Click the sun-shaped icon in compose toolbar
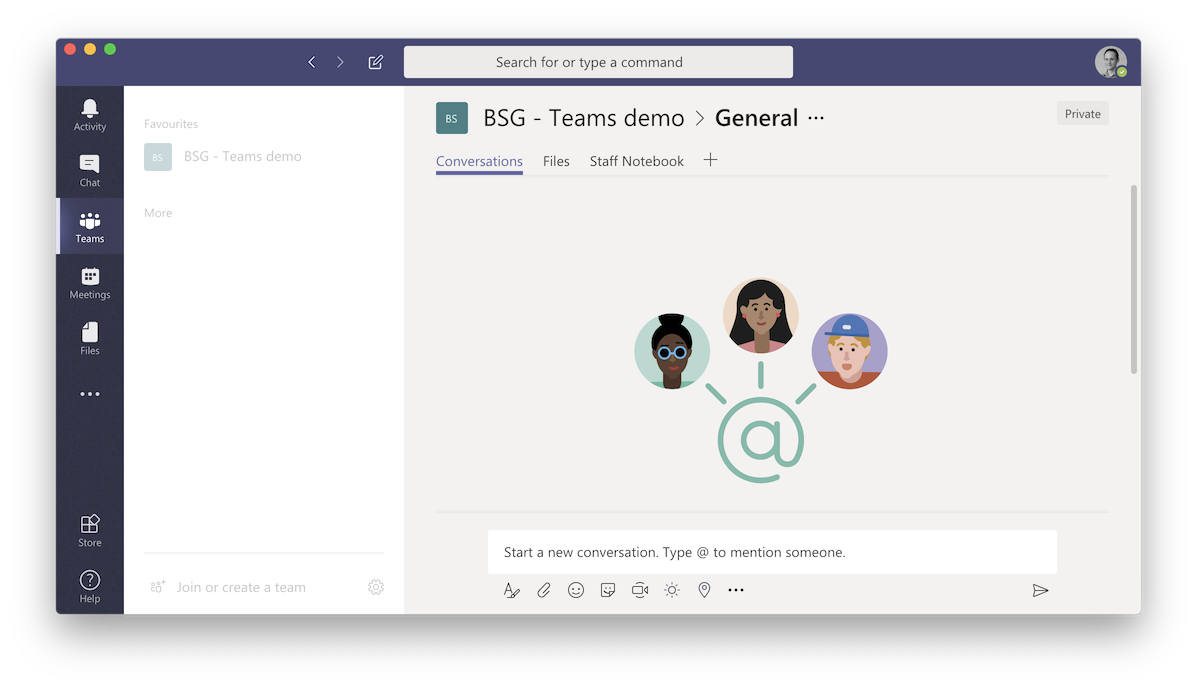 (x=672, y=590)
